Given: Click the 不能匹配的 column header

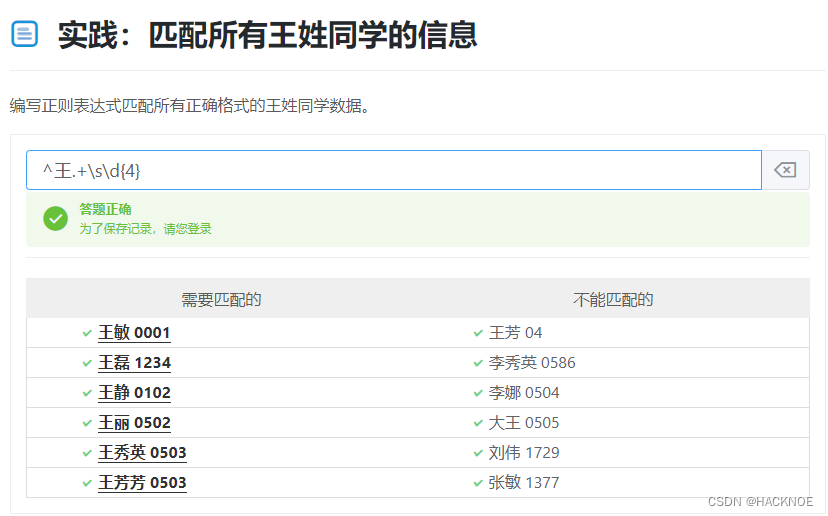Looking at the screenshot, I should tap(613, 299).
